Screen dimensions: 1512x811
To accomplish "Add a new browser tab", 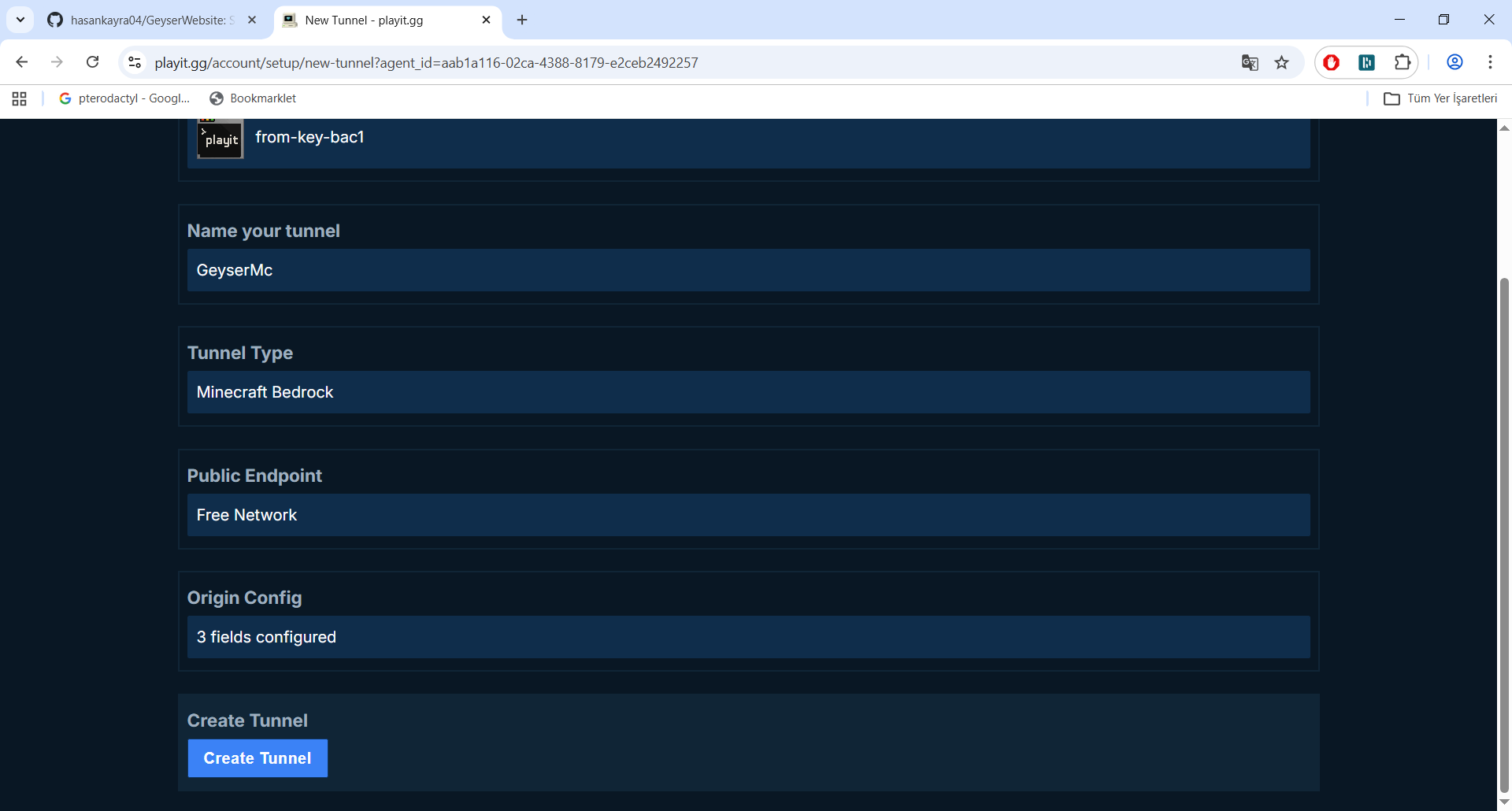I will pyautogui.click(x=522, y=20).
